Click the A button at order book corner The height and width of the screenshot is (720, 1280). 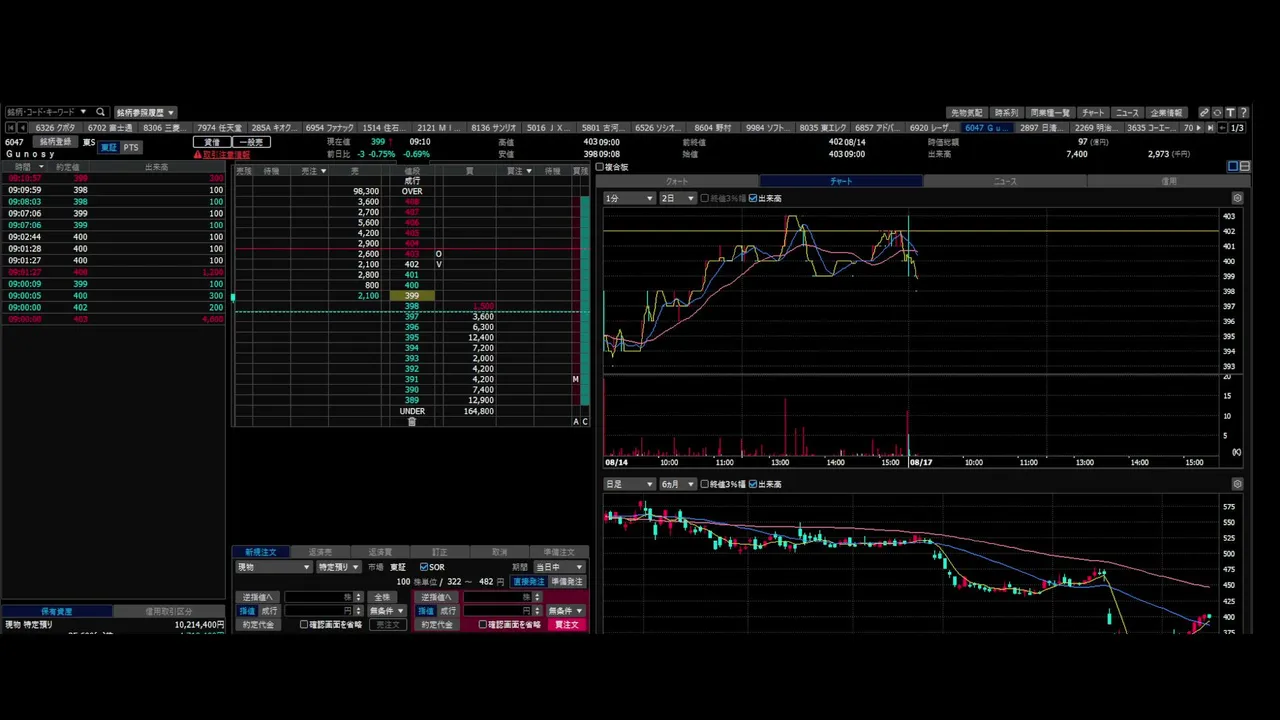point(576,422)
